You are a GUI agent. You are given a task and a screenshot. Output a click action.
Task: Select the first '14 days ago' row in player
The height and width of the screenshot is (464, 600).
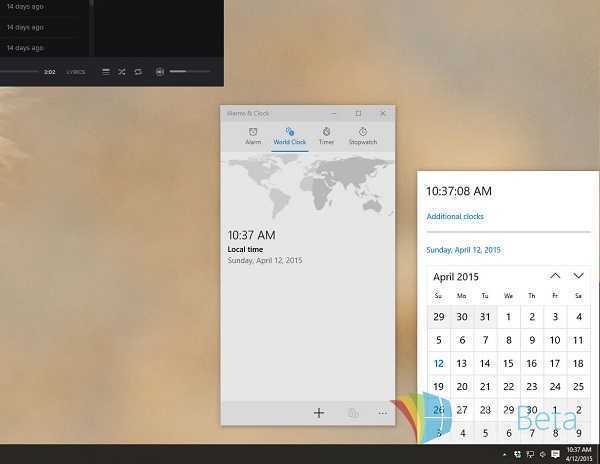coord(25,7)
